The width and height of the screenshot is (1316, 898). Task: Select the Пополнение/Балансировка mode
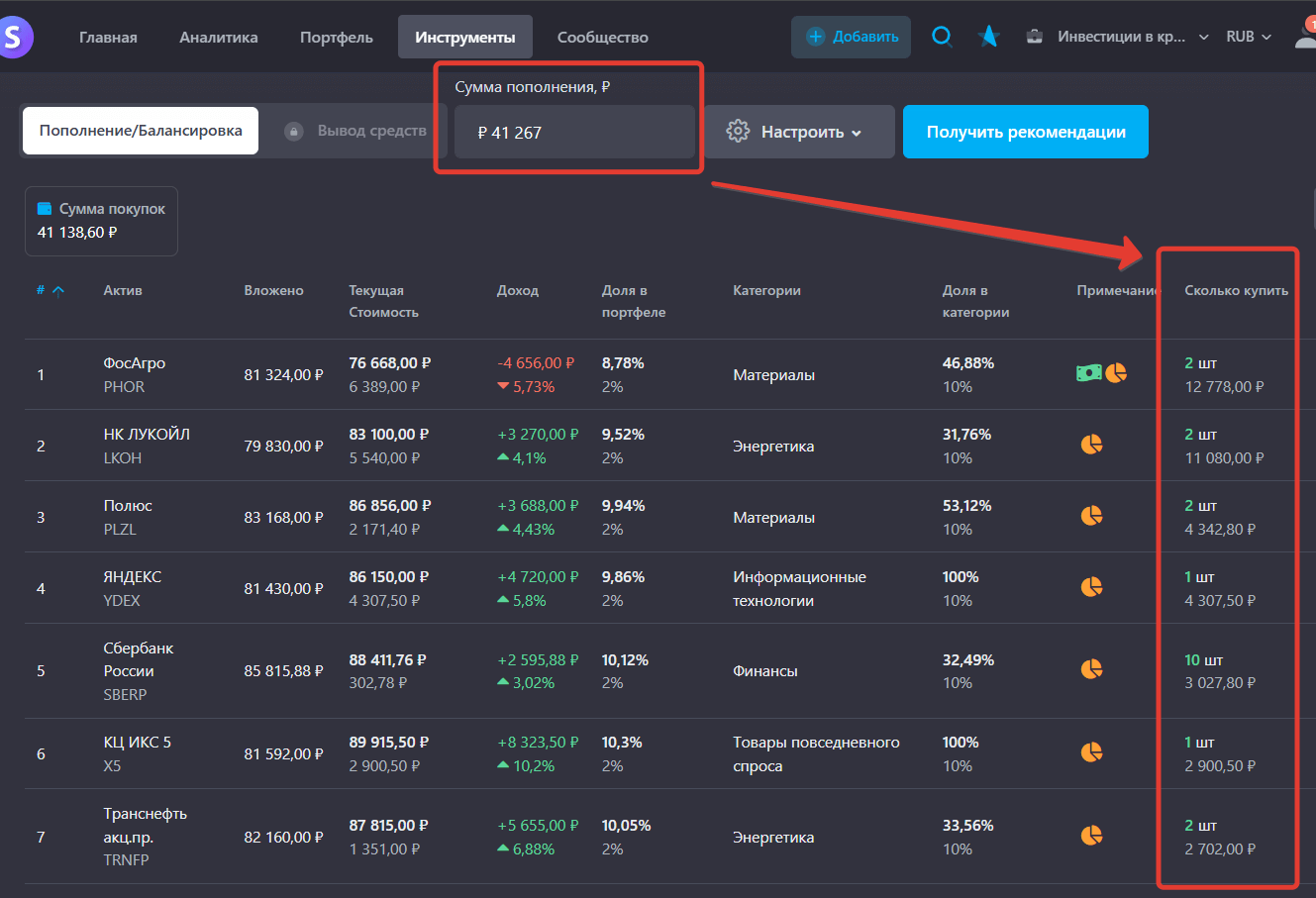click(x=141, y=131)
